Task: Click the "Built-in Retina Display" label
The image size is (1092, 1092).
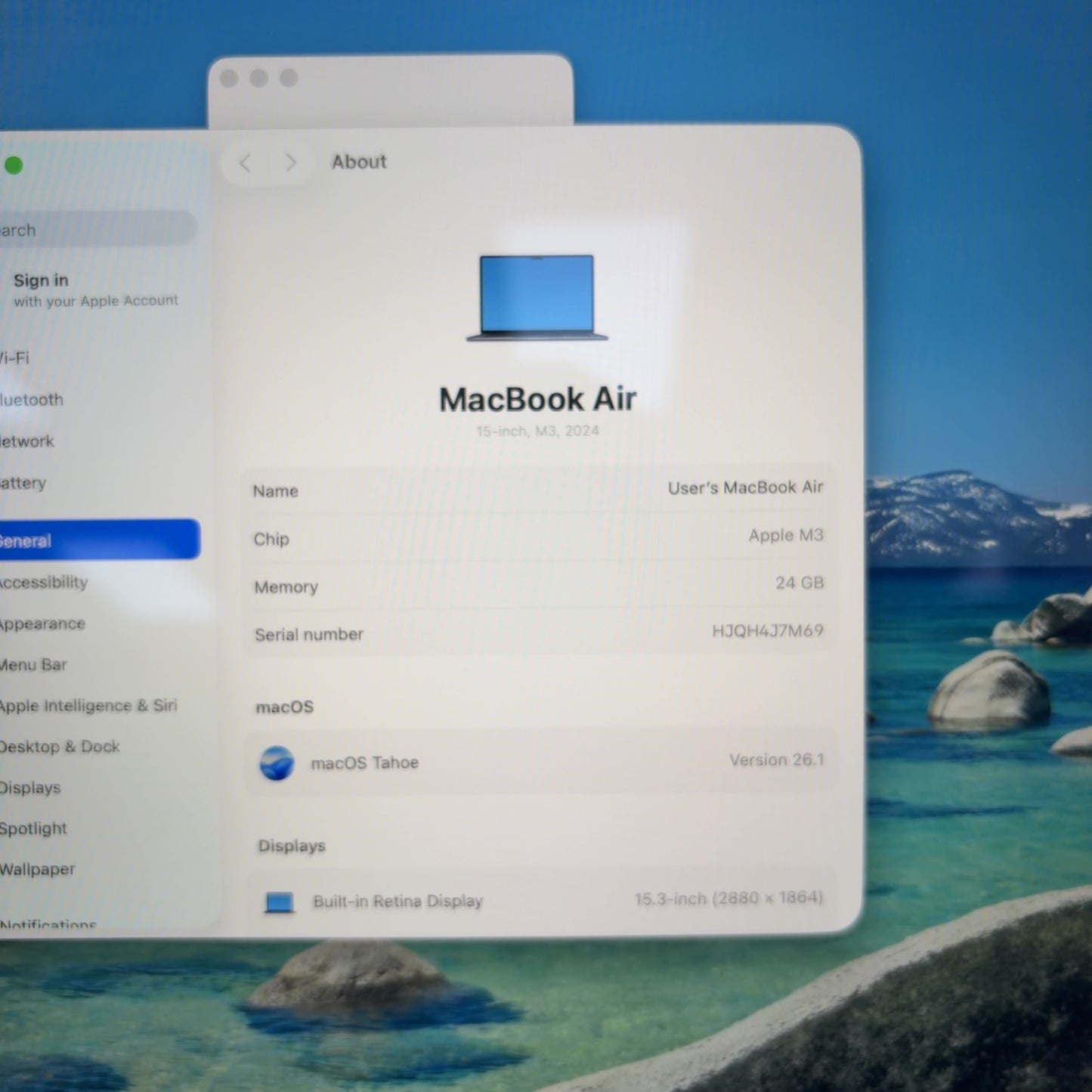Action: click(398, 901)
